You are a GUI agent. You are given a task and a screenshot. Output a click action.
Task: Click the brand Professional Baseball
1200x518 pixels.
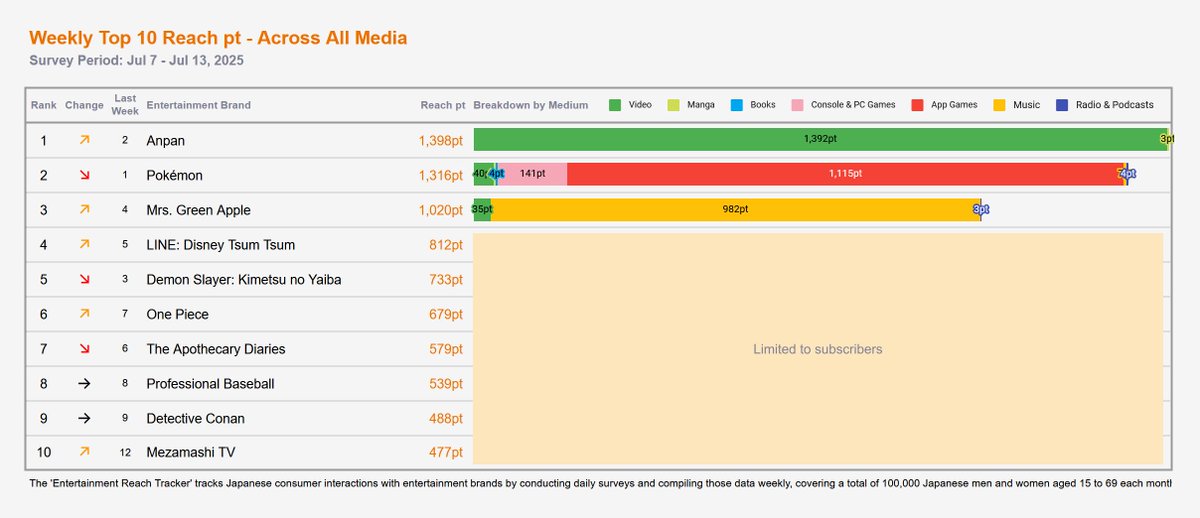pos(210,384)
